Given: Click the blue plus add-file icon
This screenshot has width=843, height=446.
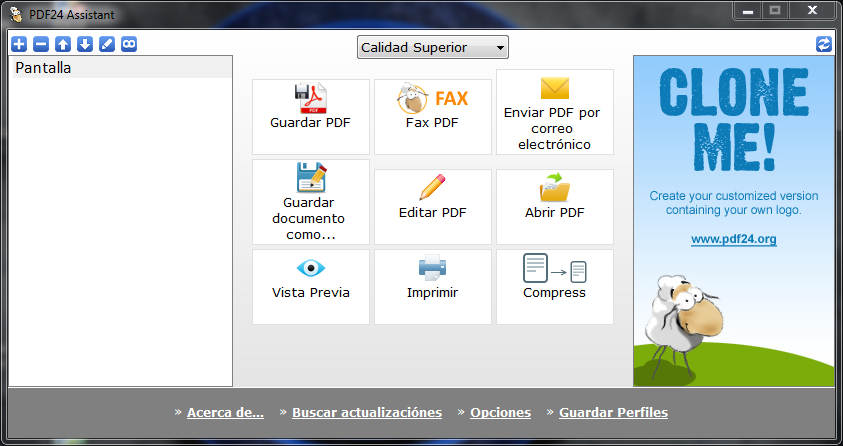Looking at the screenshot, I should pyautogui.click(x=19, y=44).
